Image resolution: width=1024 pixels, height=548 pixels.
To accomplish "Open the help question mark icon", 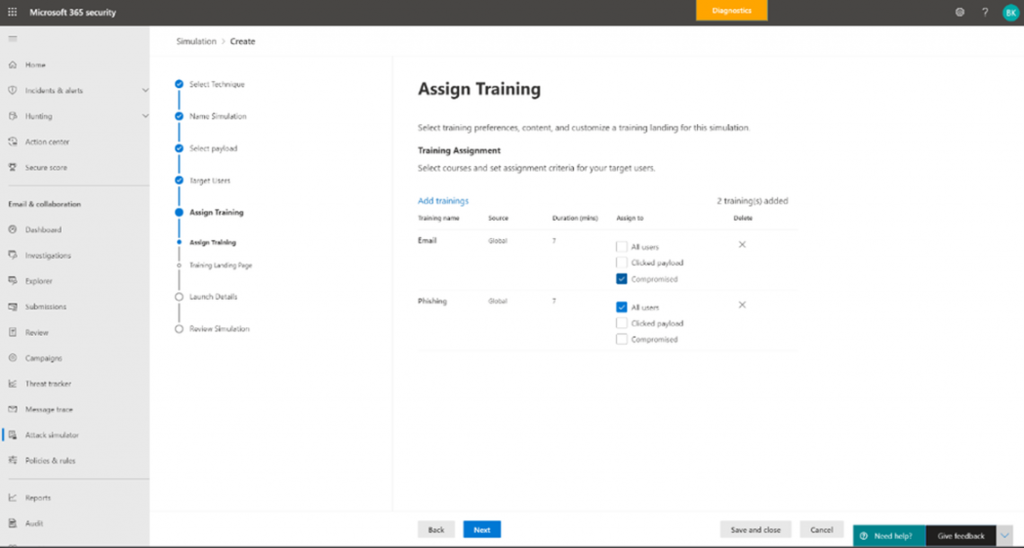I will 985,12.
